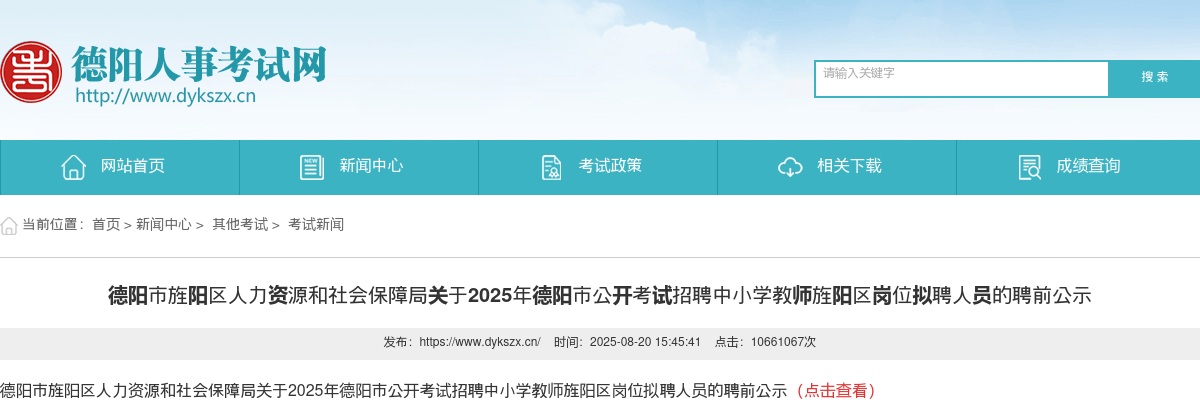
Task: Click the 德阳人事考试网 site title
Action: coord(199,65)
